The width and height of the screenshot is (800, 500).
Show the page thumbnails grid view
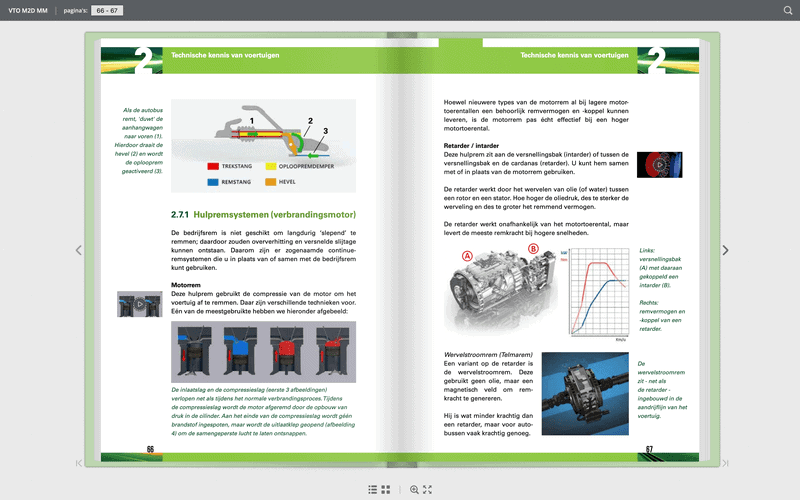pyautogui.click(x=386, y=489)
